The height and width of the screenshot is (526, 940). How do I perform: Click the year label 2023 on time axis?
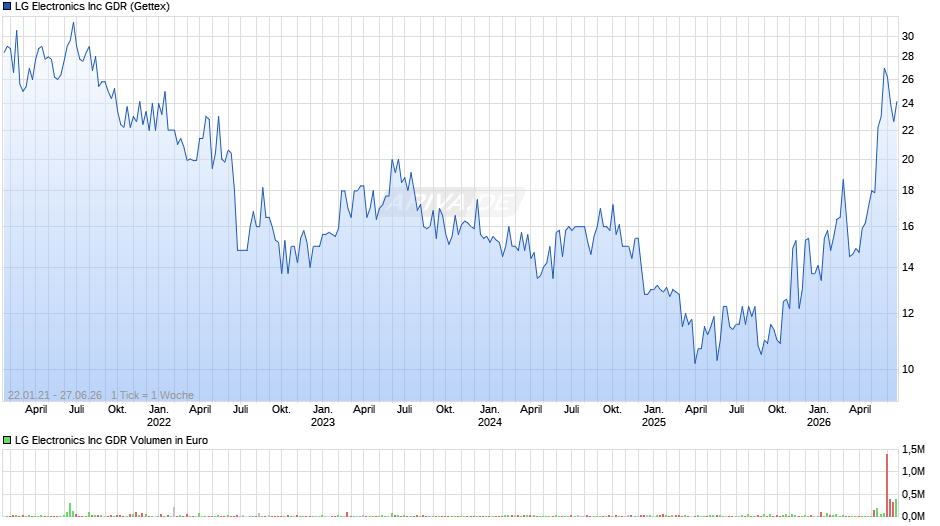[x=323, y=422]
